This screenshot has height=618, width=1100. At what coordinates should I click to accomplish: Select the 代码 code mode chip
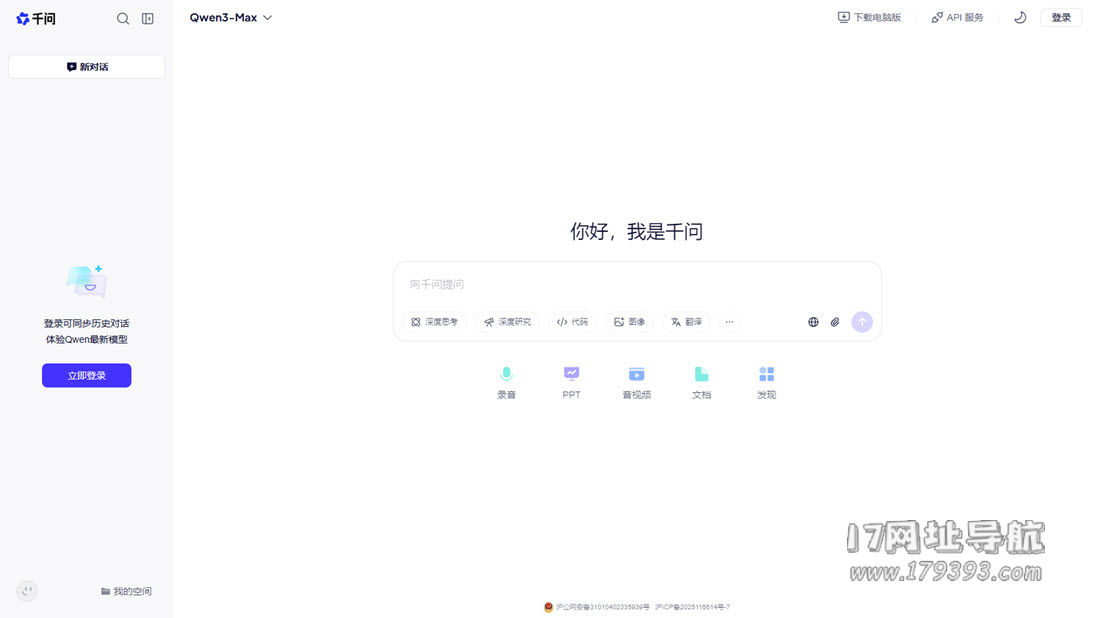click(573, 322)
